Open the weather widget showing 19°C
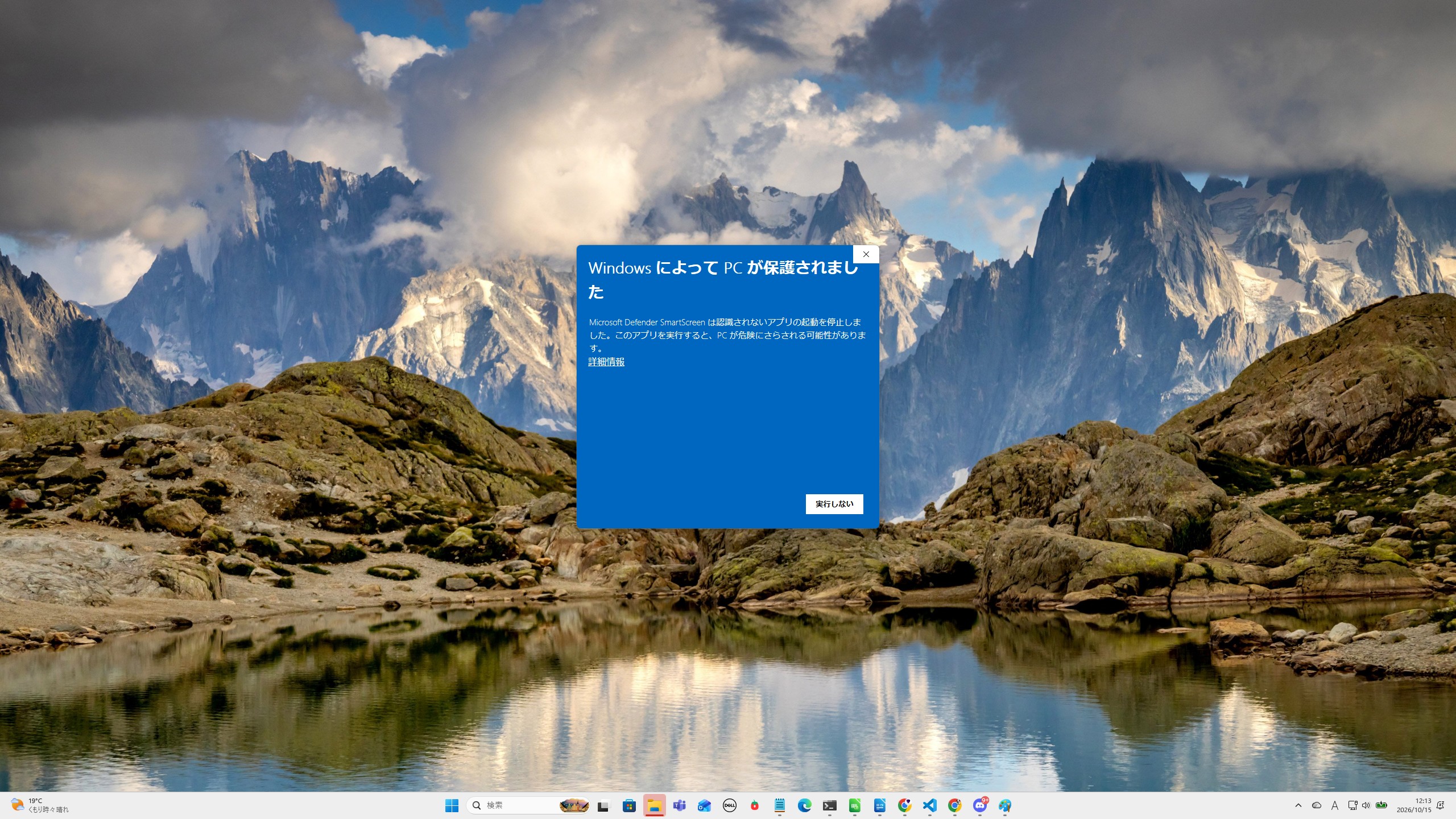Viewport: 1456px width, 819px height. click(40, 805)
